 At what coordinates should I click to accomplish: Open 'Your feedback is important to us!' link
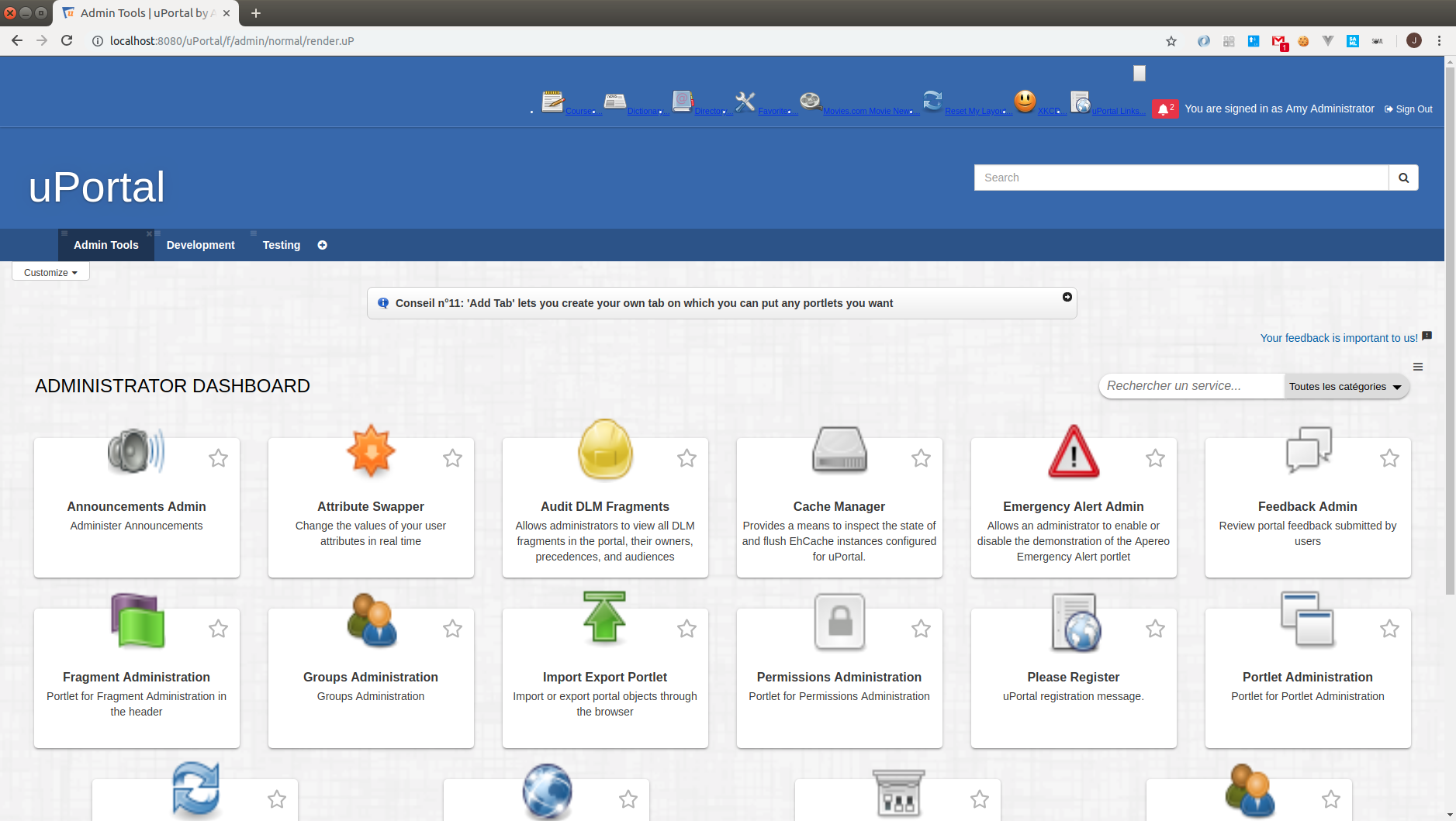(1338, 338)
